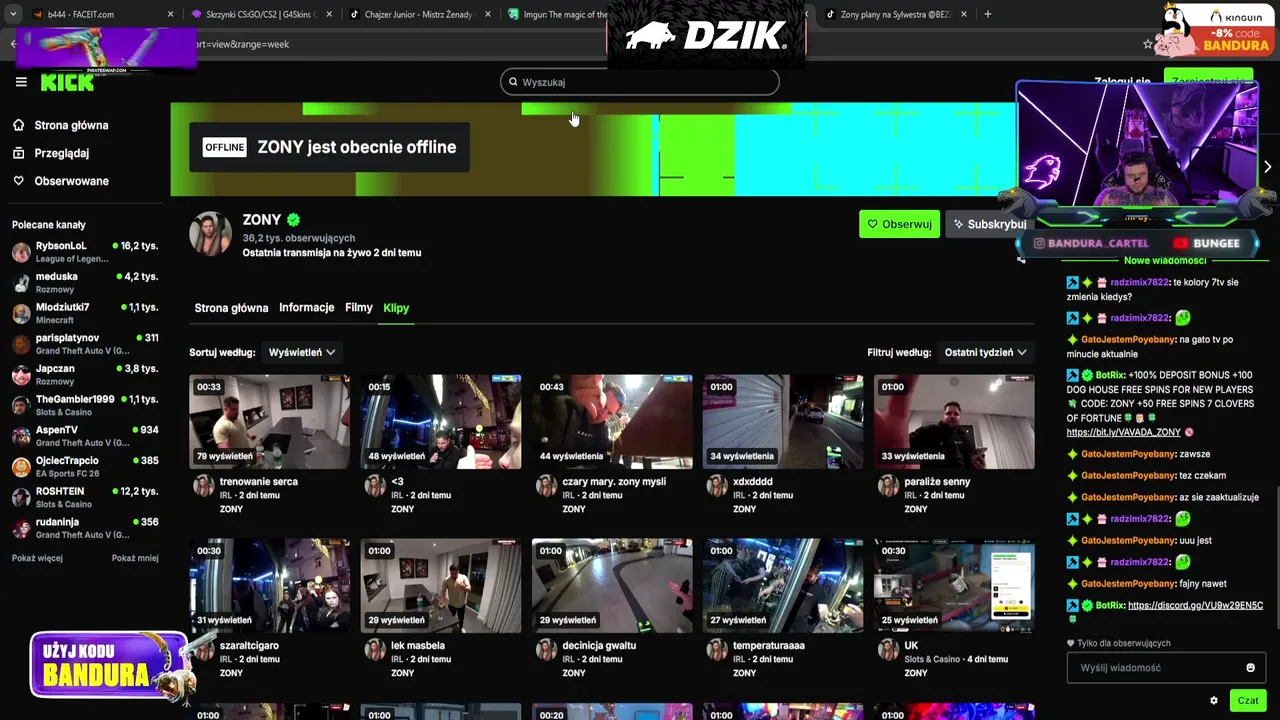Click the right arrow beside webcam overlay

(x=1267, y=167)
